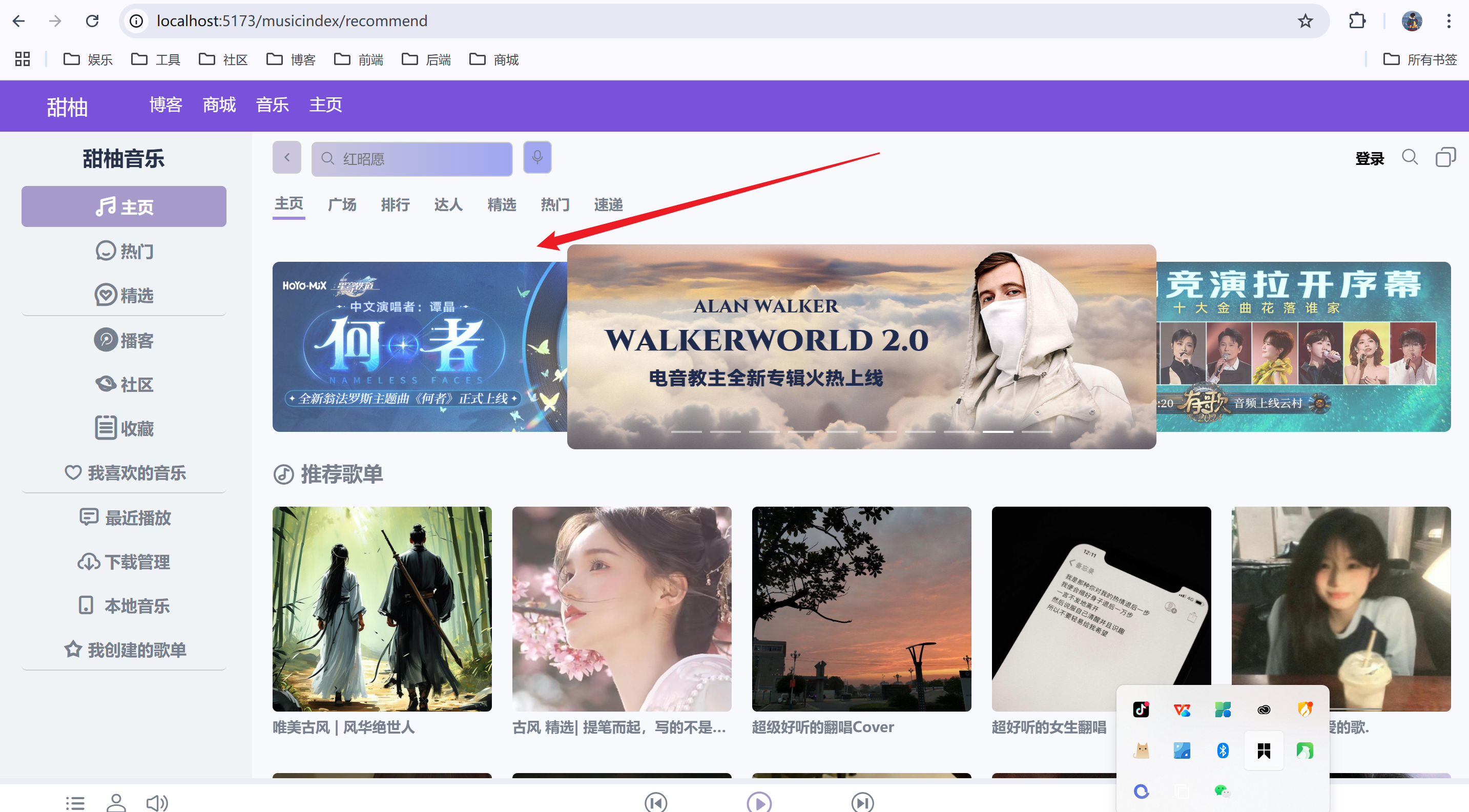Switch to the 广场 tab
This screenshot has width=1469, height=812.
pyautogui.click(x=342, y=205)
